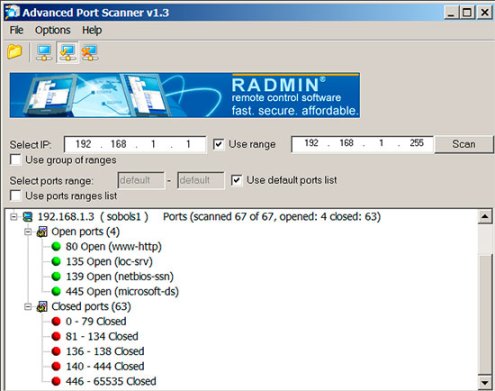Click the Closed ports group icon

pyautogui.click(x=42, y=307)
